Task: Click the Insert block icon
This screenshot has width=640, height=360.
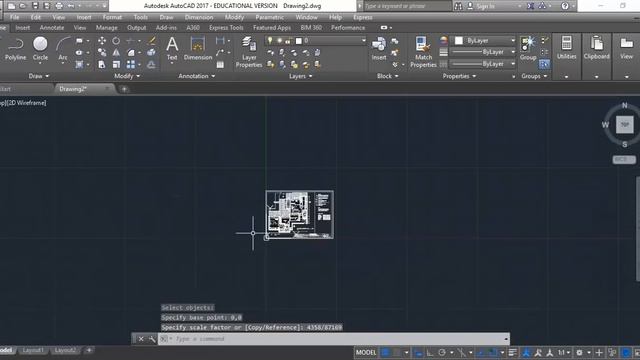Action: pos(379,49)
